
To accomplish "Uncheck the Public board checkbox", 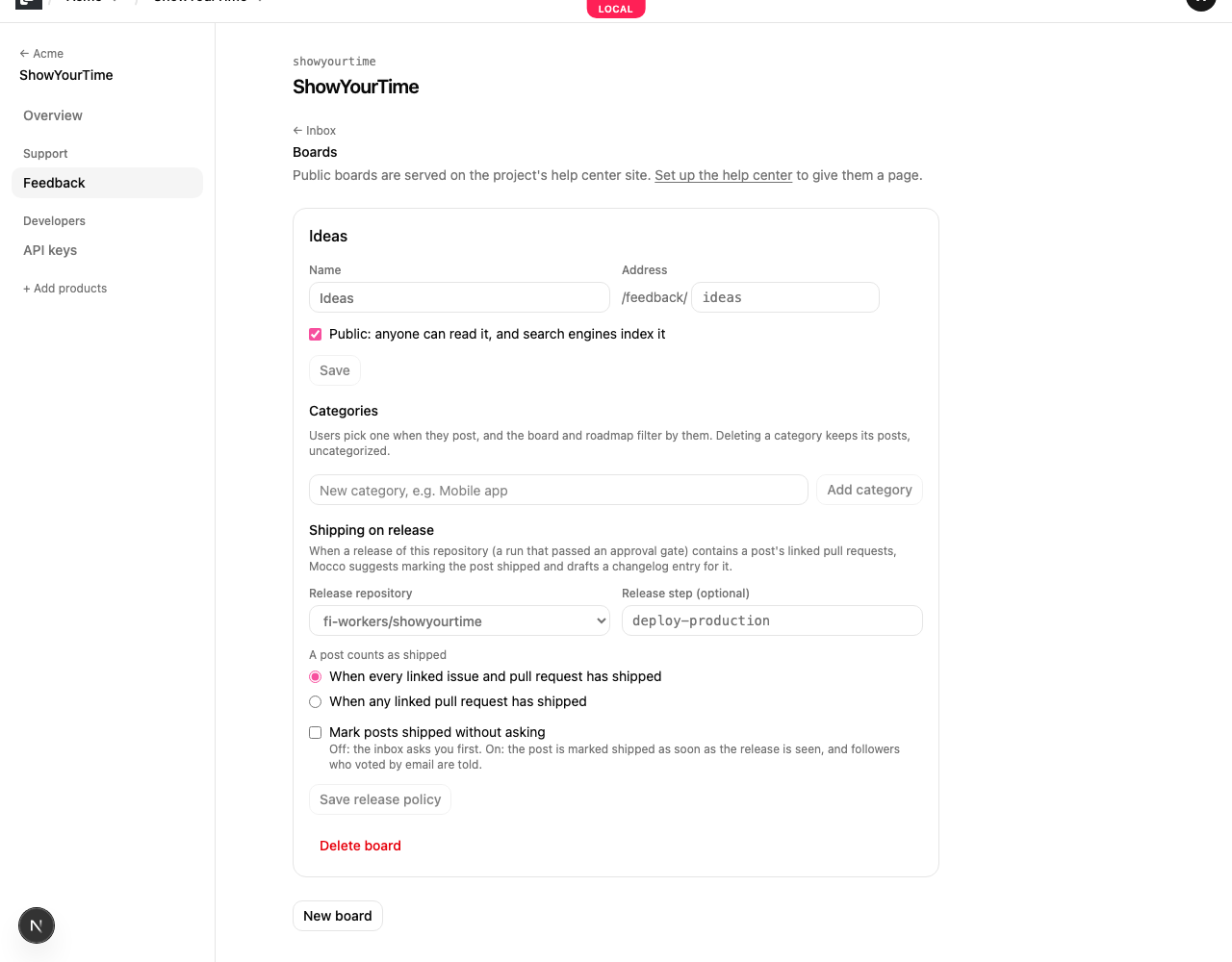I will point(315,334).
